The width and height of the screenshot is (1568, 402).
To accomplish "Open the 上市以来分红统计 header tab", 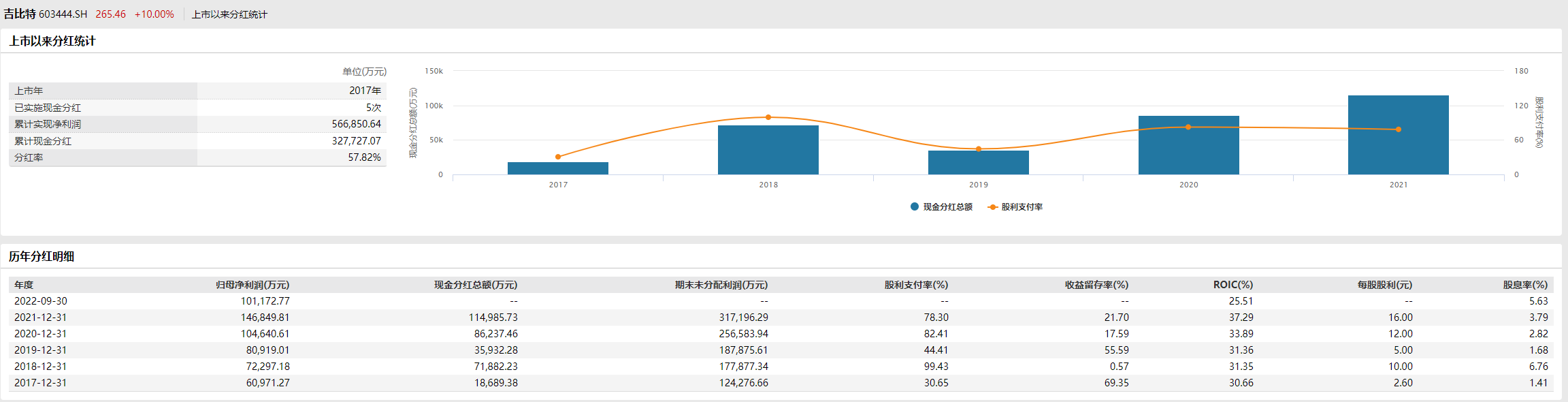I will pos(229,14).
